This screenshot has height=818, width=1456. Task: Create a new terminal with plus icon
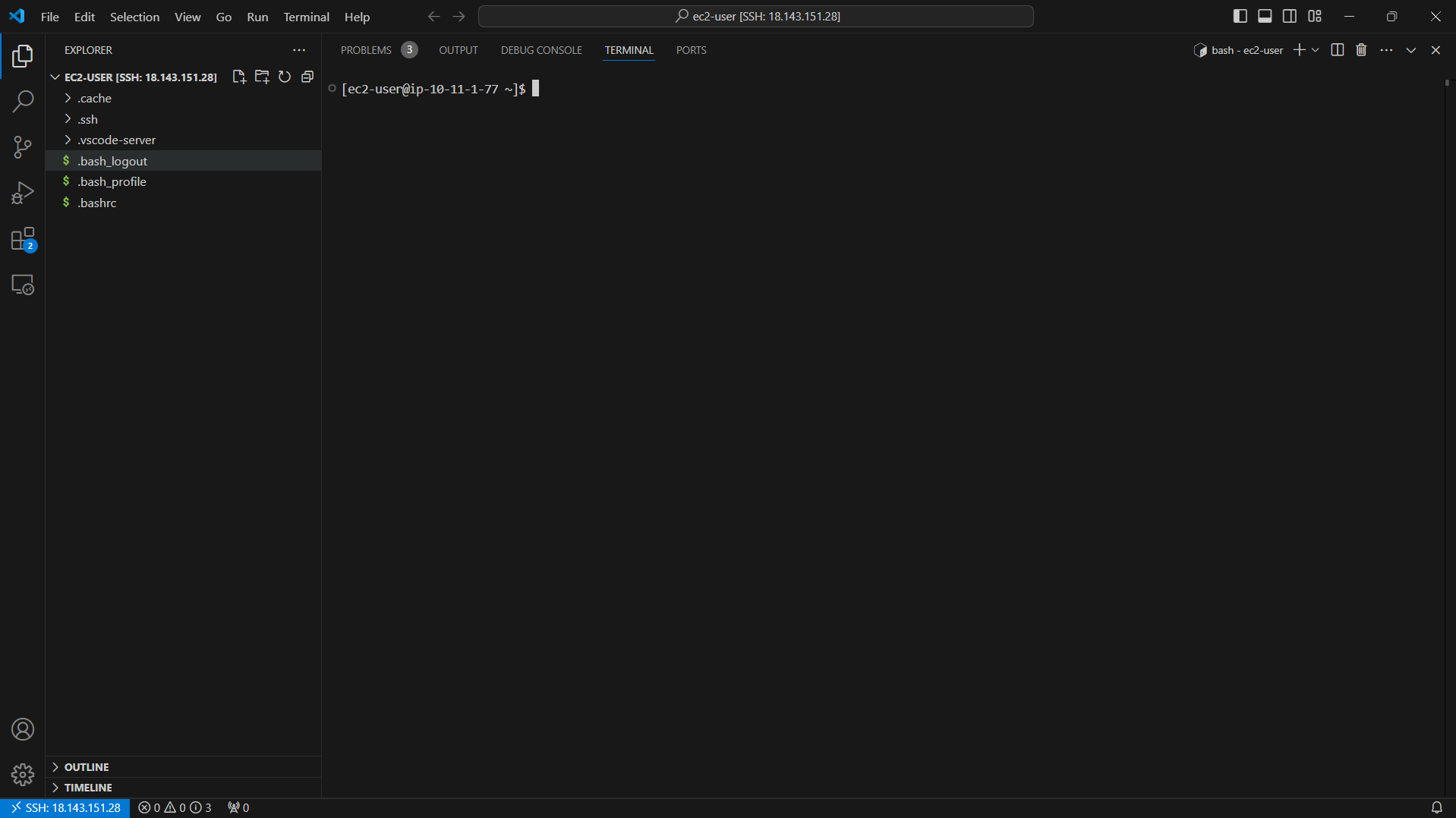[1299, 50]
